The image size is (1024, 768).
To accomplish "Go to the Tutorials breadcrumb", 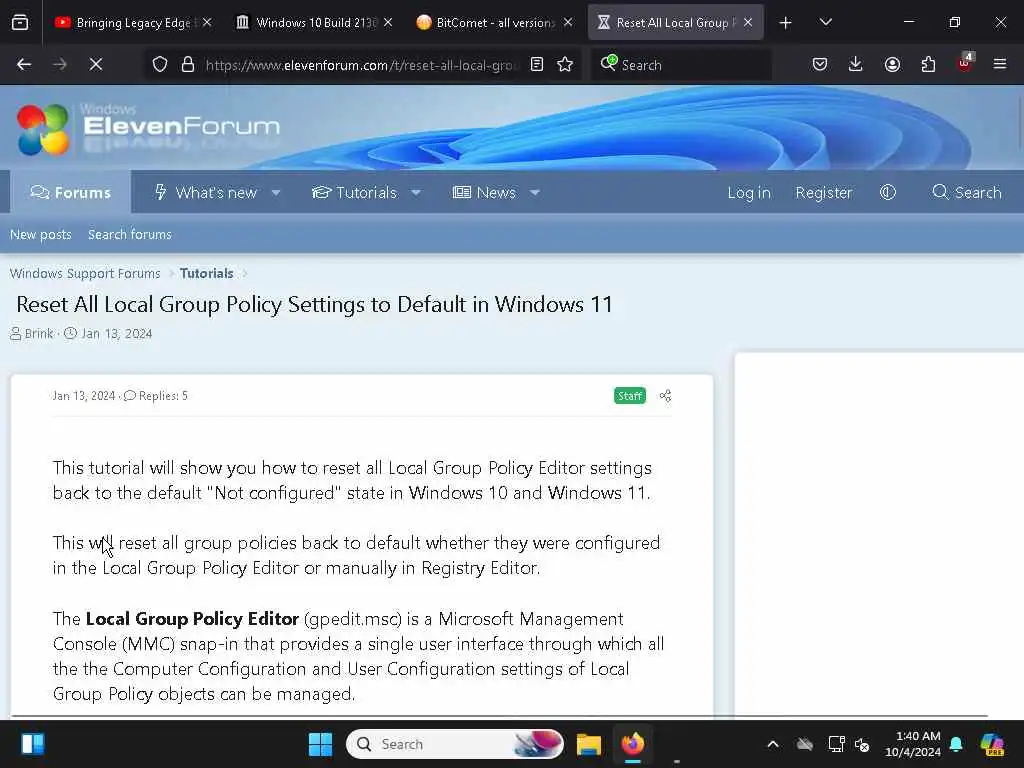I will pyautogui.click(x=206, y=273).
